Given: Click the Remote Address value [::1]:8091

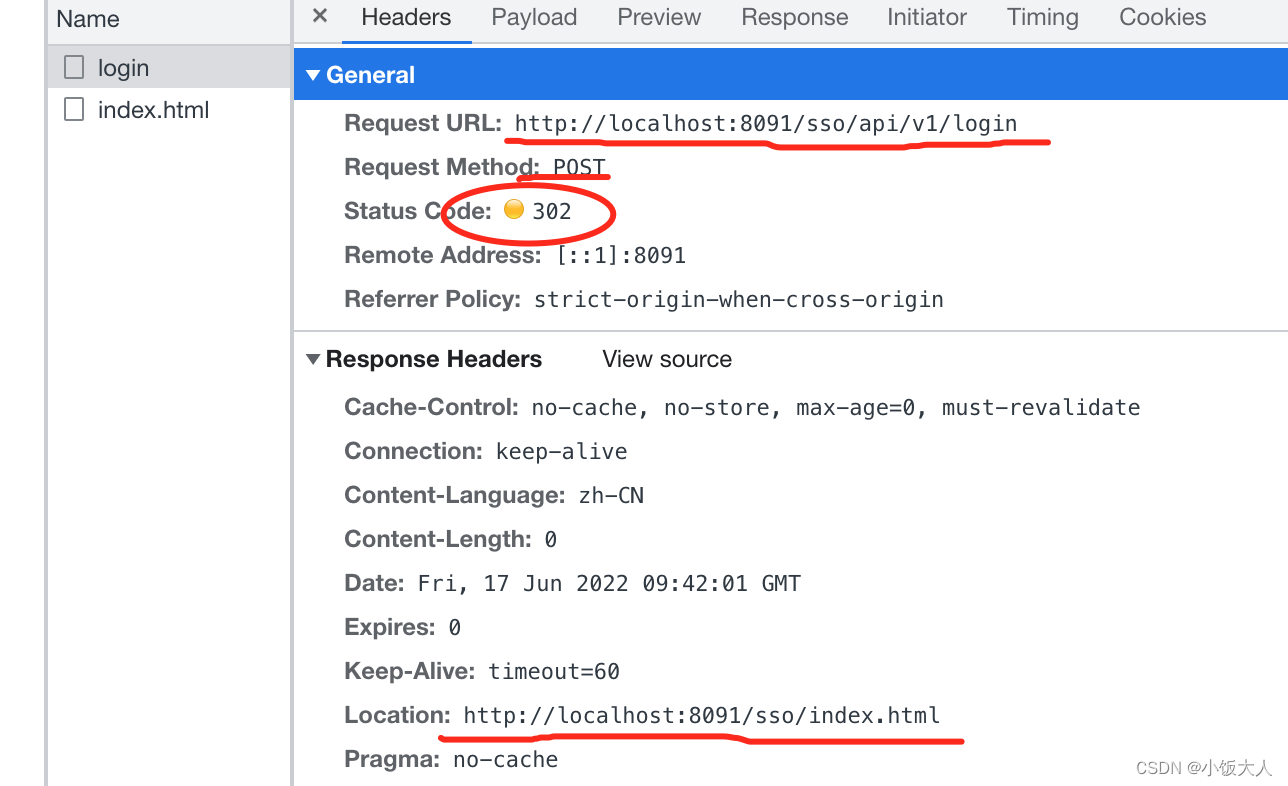Looking at the screenshot, I should [x=622, y=256].
